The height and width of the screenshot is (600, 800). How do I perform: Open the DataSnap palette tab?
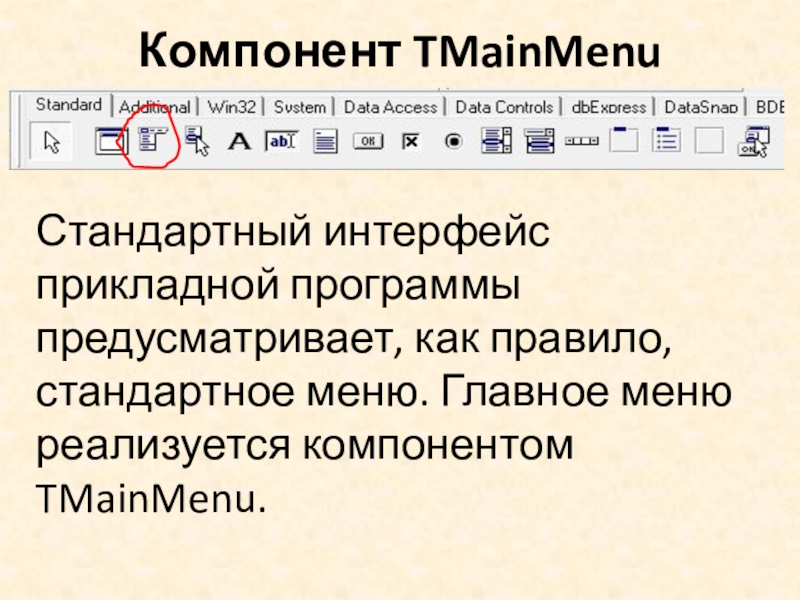pos(701,107)
